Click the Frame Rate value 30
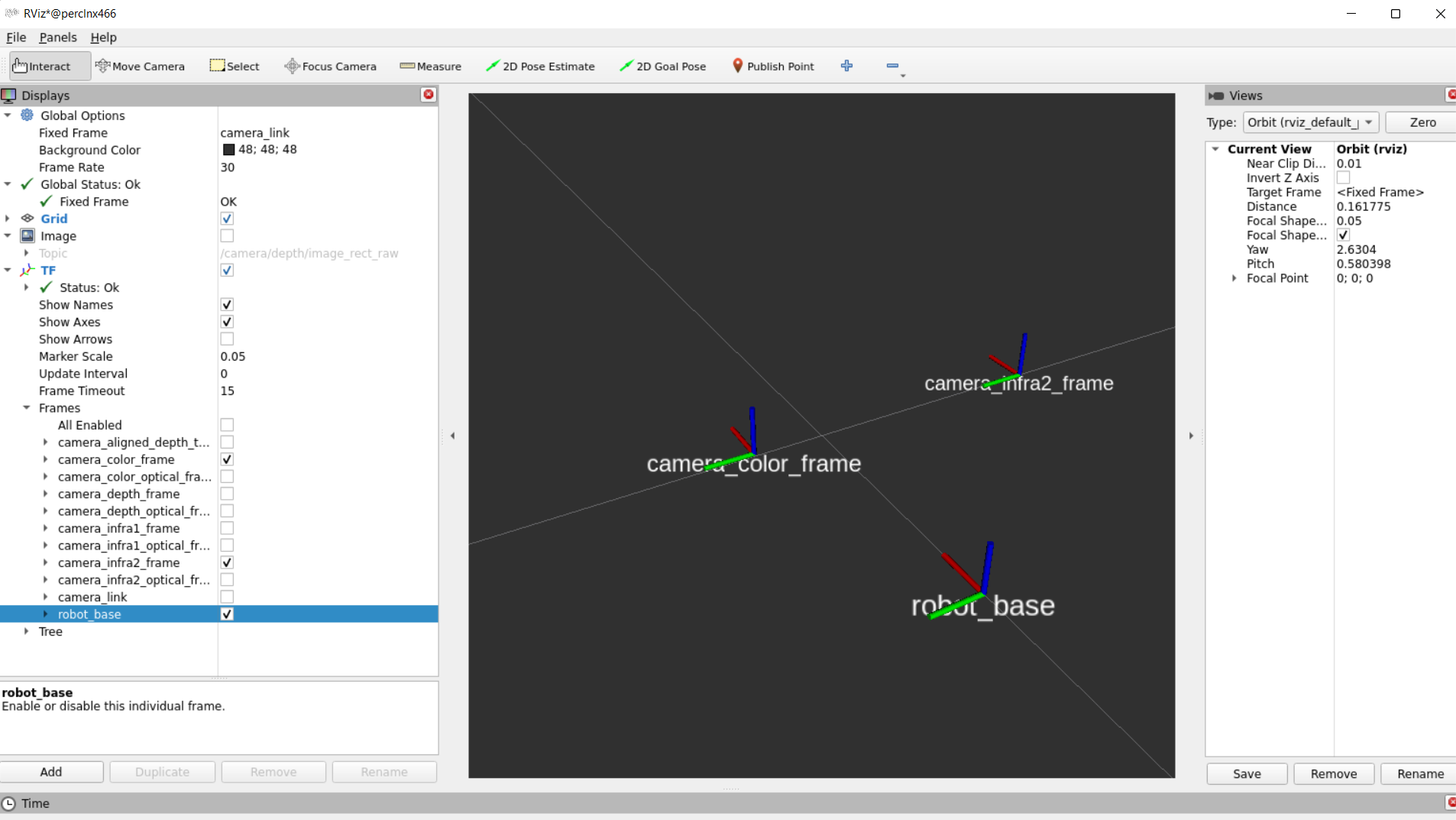 click(228, 167)
